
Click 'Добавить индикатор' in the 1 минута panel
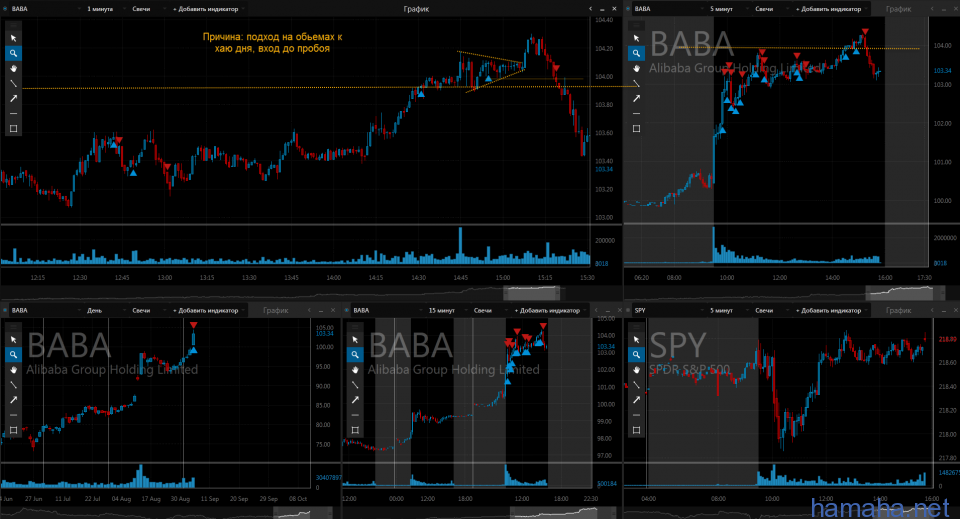pyautogui.click(x=206, y=9)
